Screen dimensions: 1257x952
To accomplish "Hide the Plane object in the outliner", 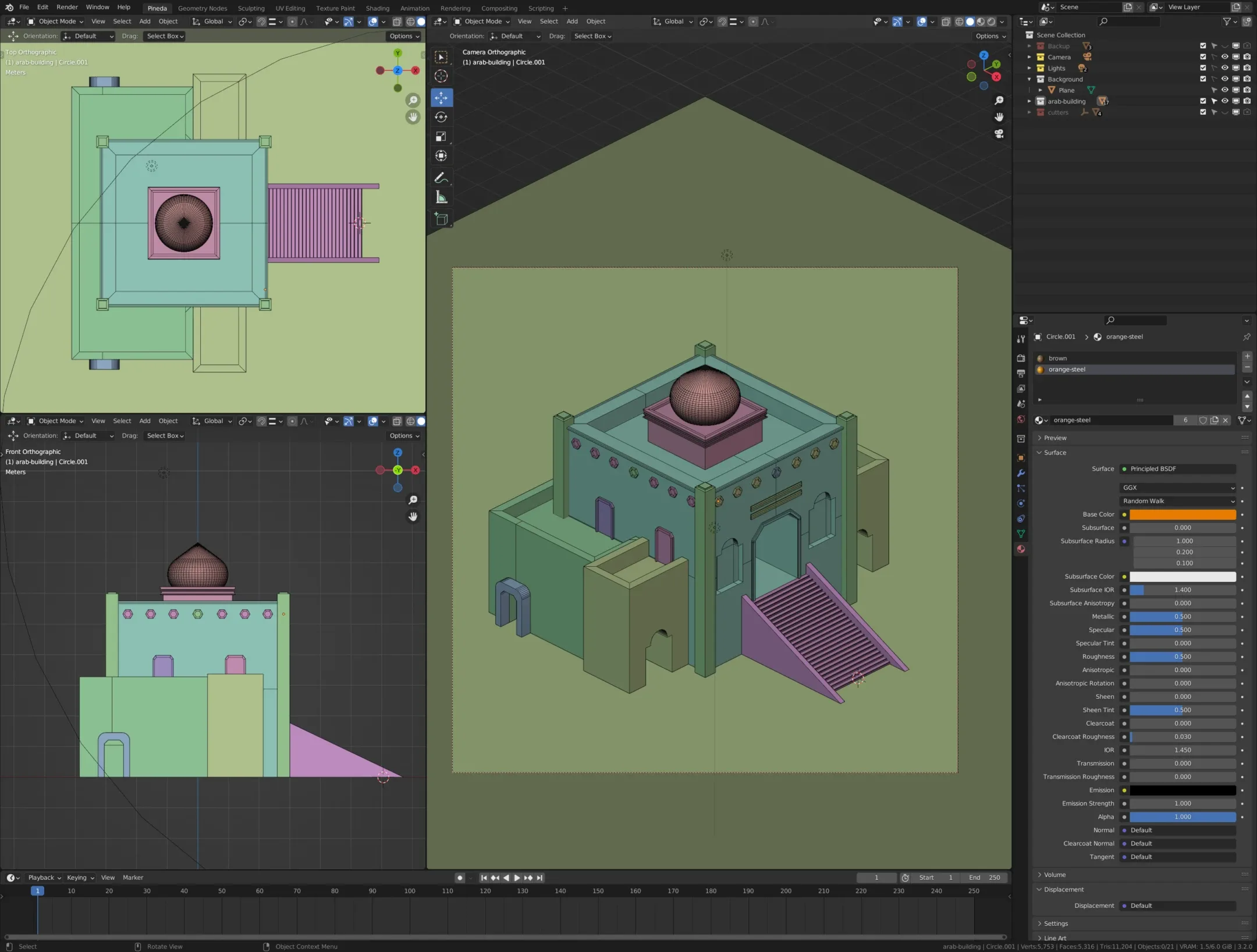I will click(x=1224, y=90).
